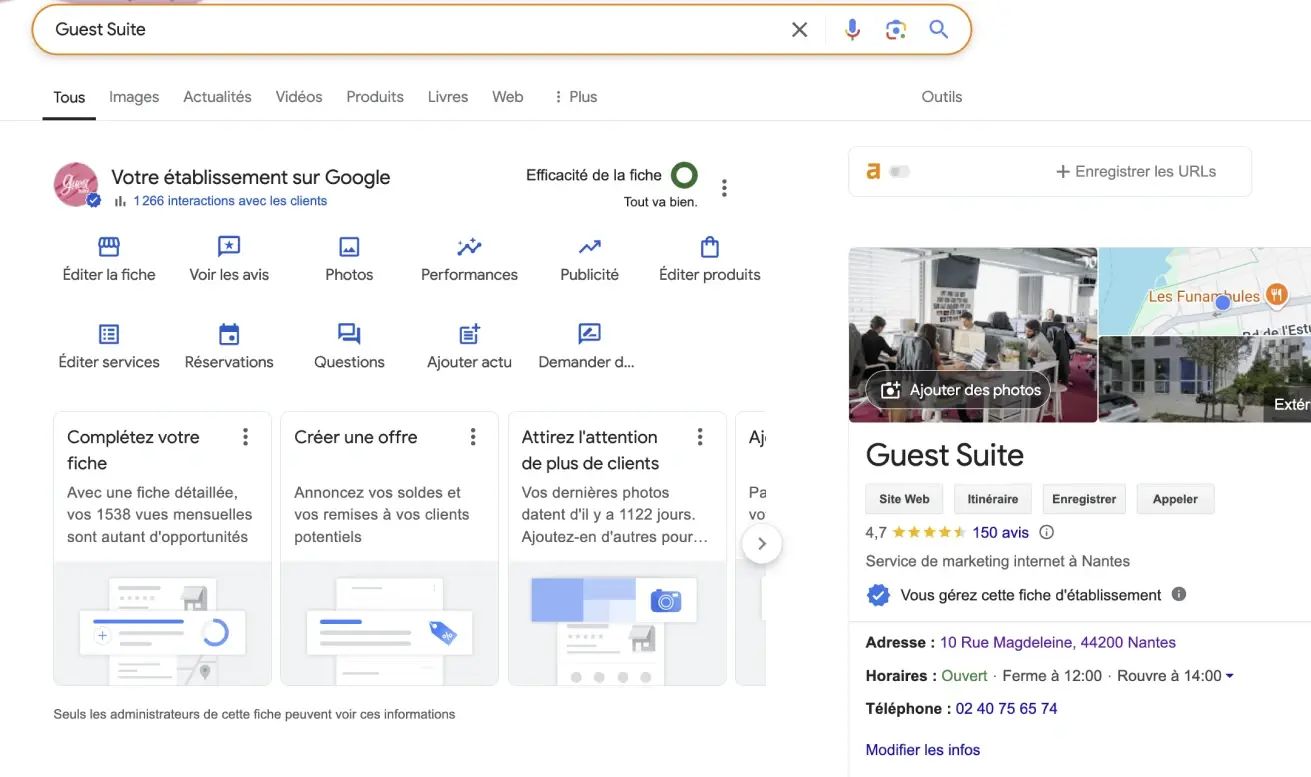Clear the search box with the X icon
Image resolution: width=1311 pixels, height=777 pixels.
tap(799, 30)
